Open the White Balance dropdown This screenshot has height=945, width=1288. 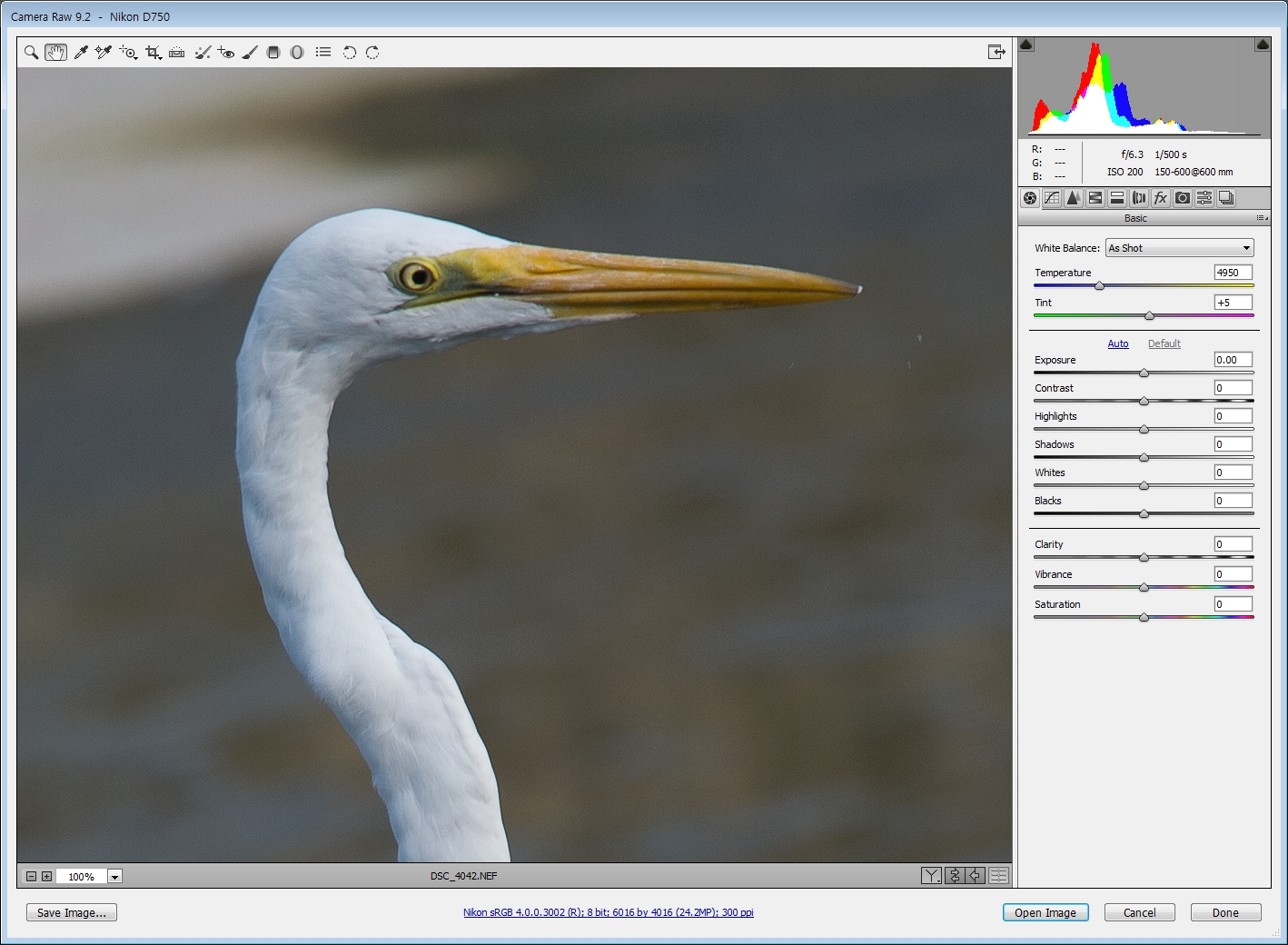[1179, 248]
